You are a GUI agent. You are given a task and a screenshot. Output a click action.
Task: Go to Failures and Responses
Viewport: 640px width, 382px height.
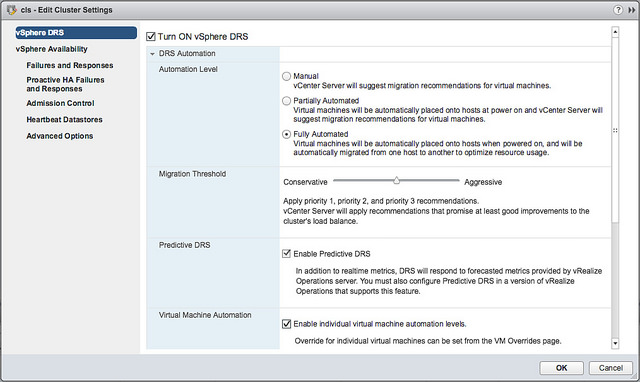click(x=70, y=65)
